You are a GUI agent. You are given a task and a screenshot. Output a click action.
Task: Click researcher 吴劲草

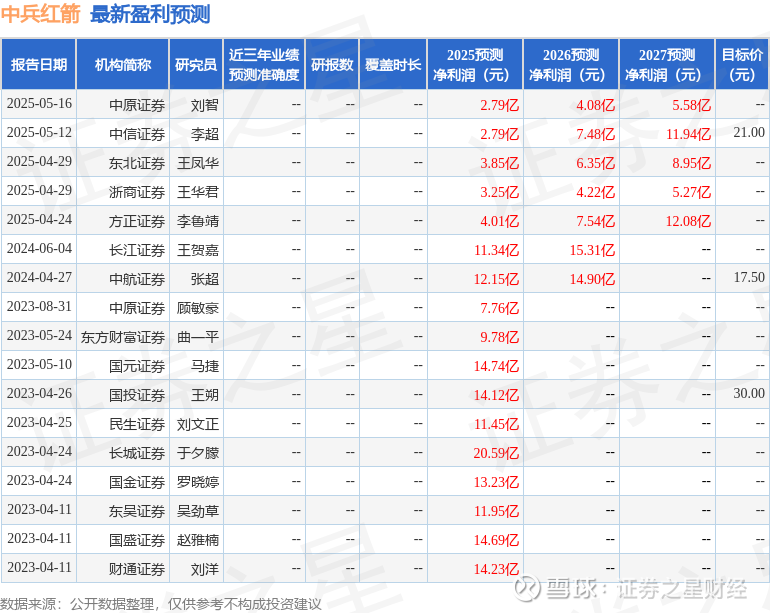coord(198,511)
